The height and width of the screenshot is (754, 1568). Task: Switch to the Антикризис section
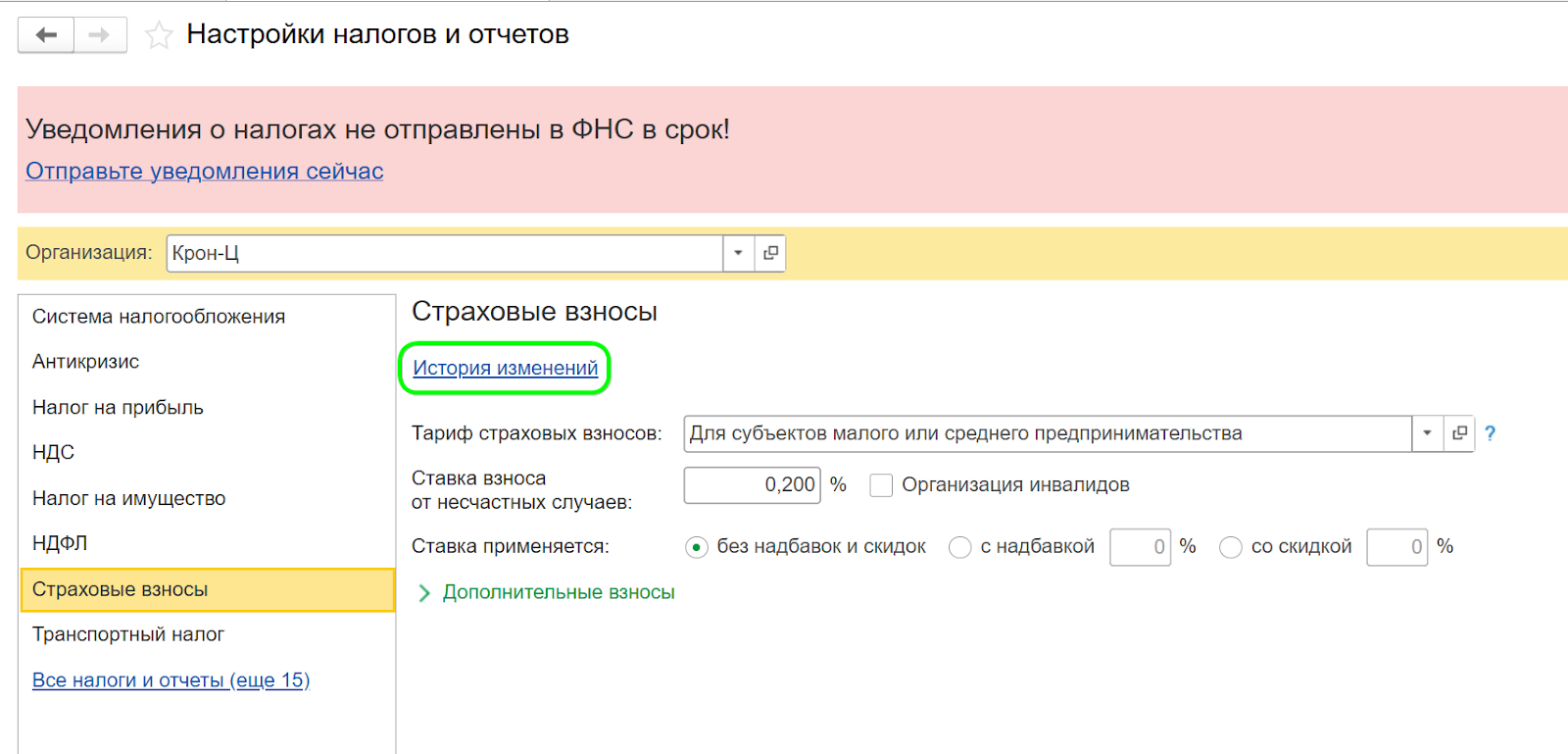pos(208,362)
